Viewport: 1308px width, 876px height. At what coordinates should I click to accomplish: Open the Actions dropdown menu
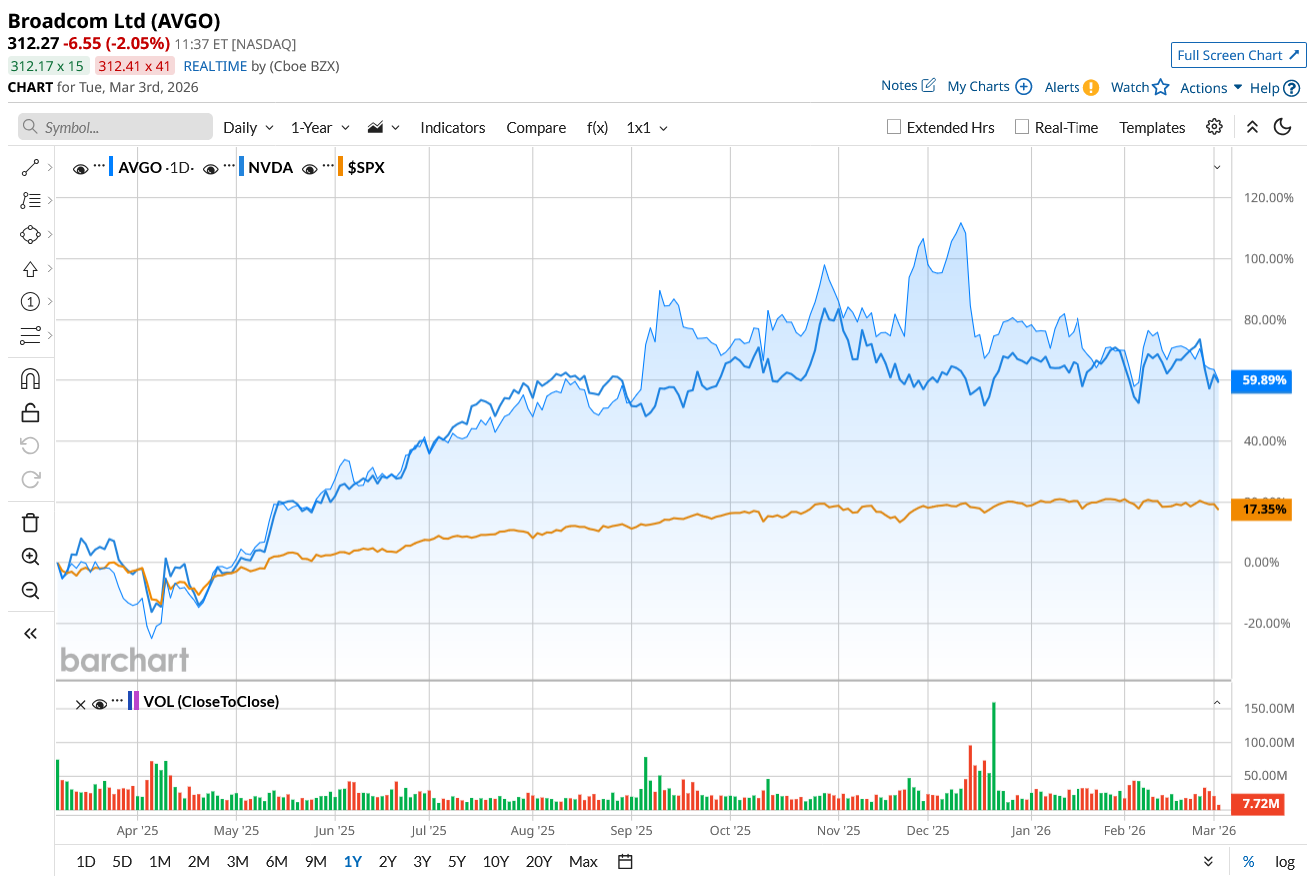1211,88
